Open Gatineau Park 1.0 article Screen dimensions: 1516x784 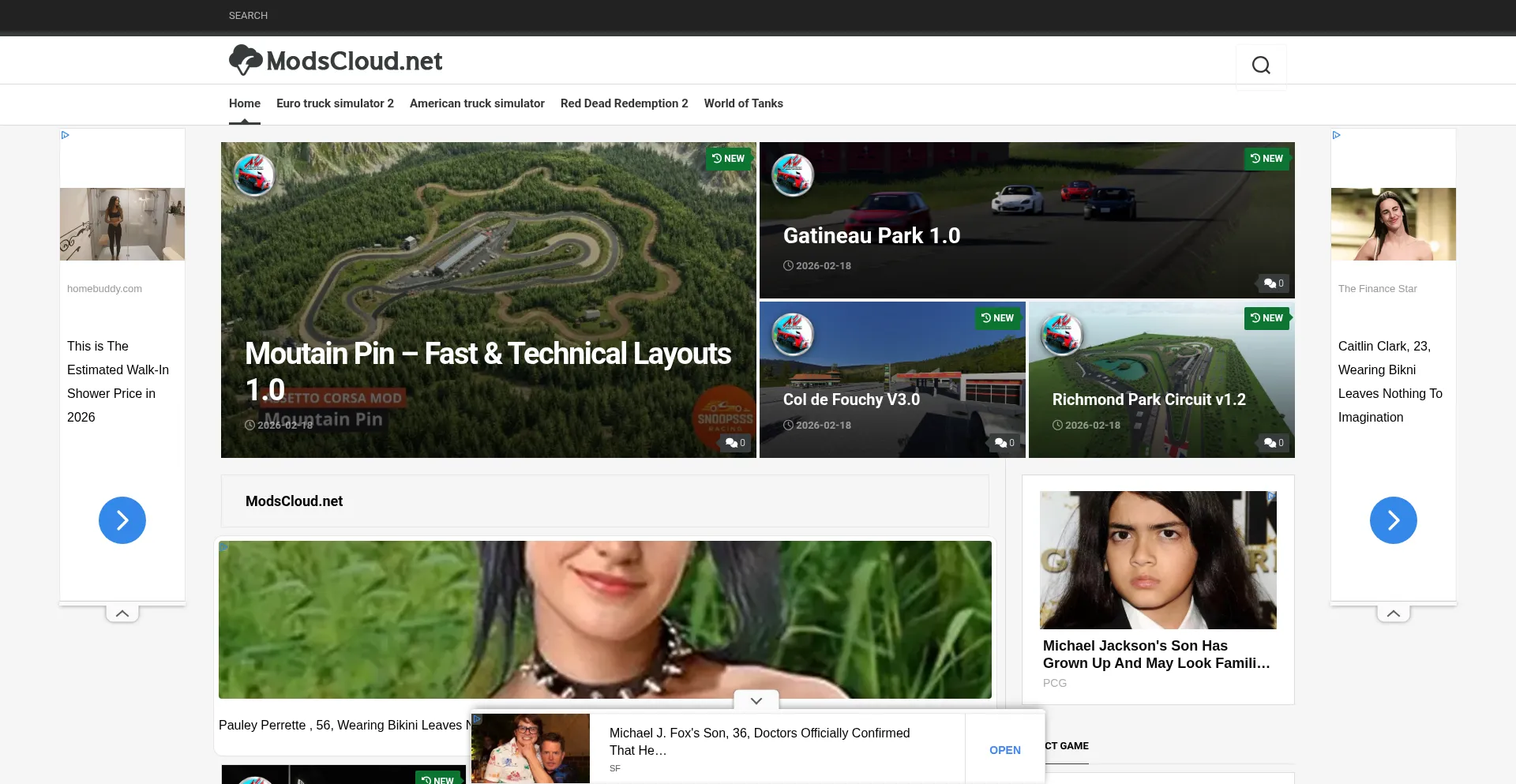click(872, 235)
